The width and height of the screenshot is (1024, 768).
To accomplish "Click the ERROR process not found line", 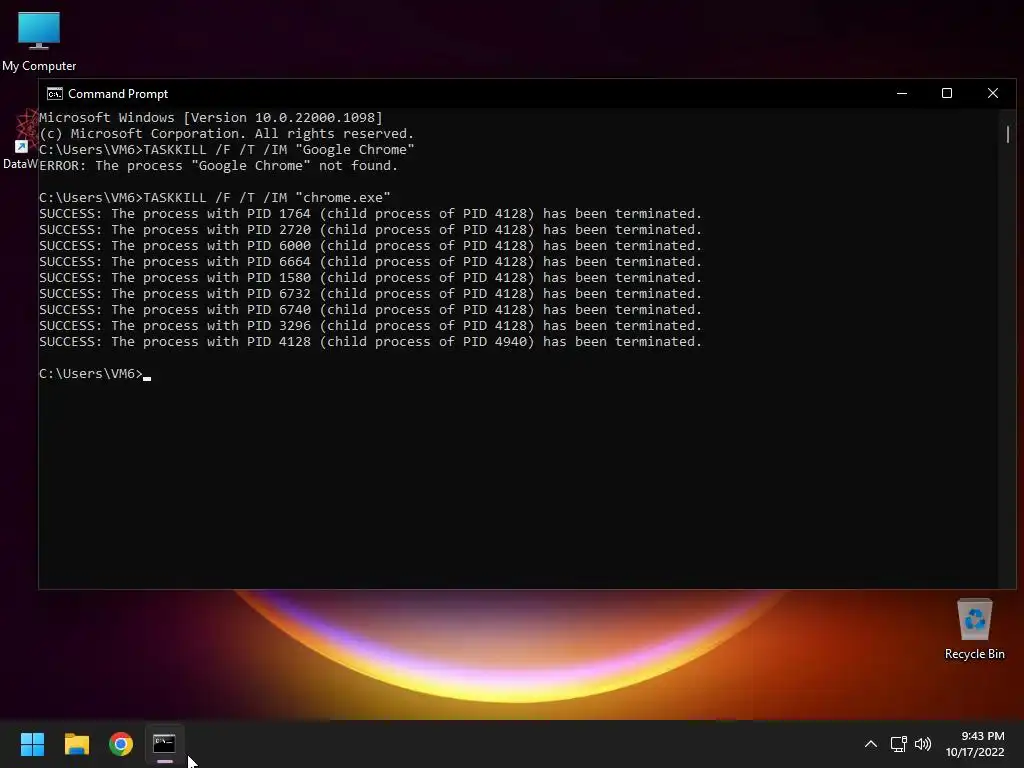I will pos(219,165).
